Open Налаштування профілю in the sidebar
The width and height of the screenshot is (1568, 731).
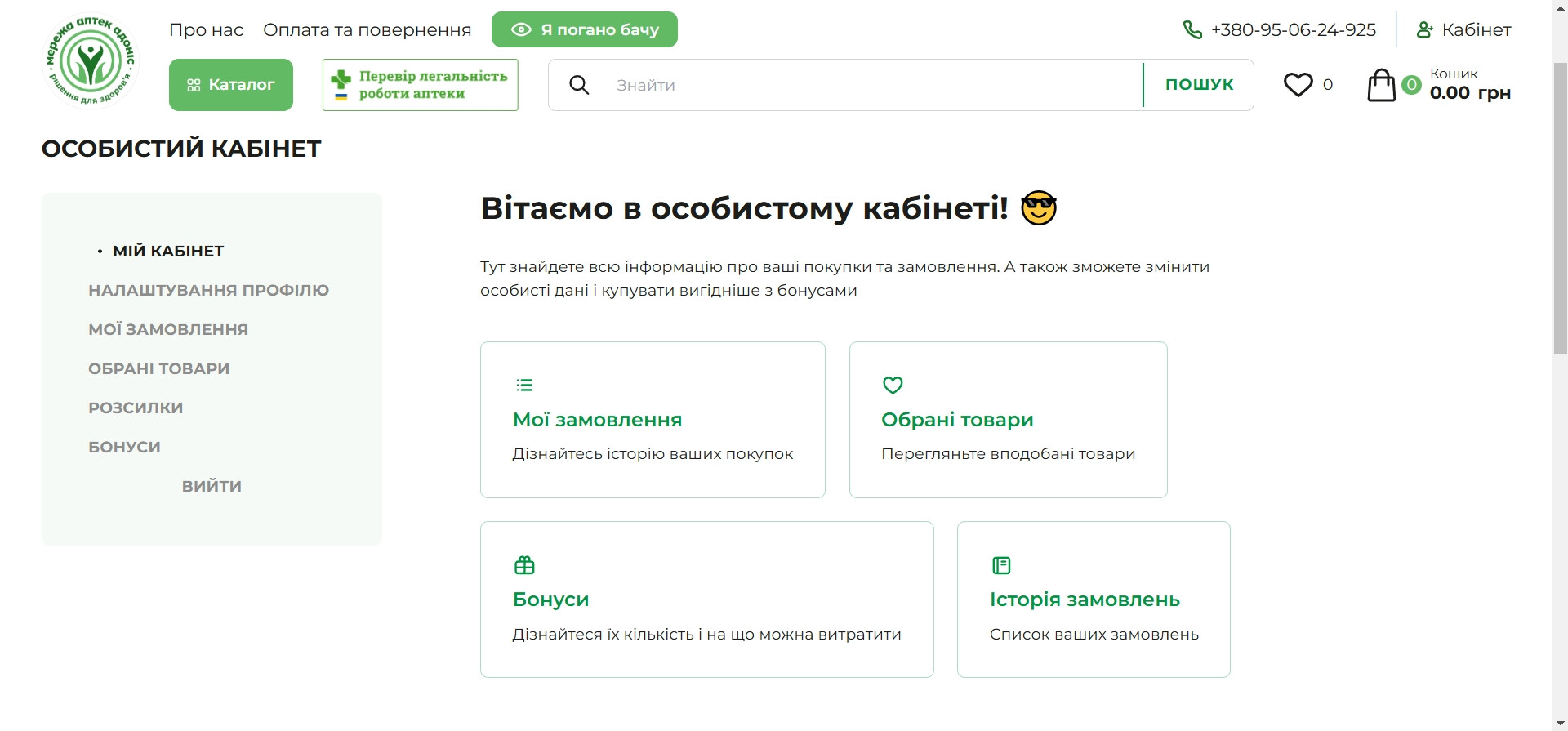coord(208,290)
